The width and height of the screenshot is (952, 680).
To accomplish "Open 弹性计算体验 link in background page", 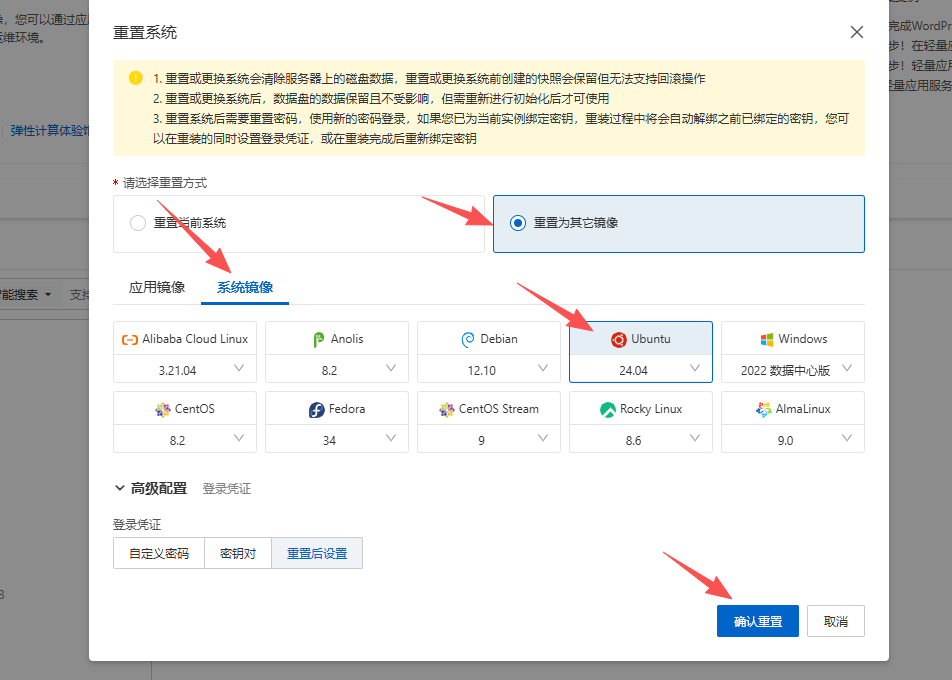I will pos(50,131).
